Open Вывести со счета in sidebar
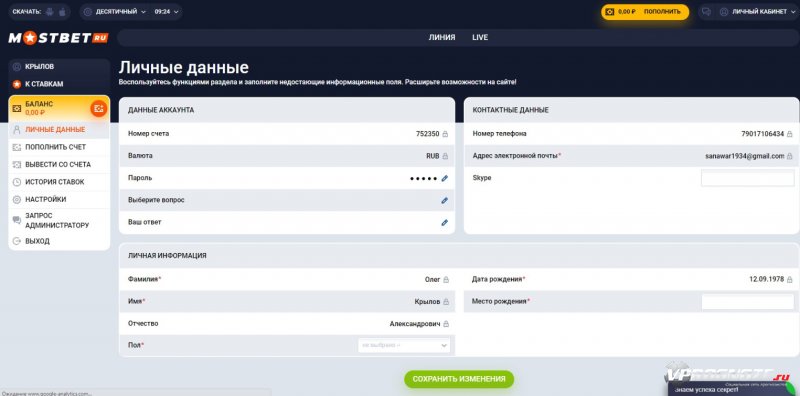Screen dimensions: 800x396 pyautogui.click(x=59, y=164)
